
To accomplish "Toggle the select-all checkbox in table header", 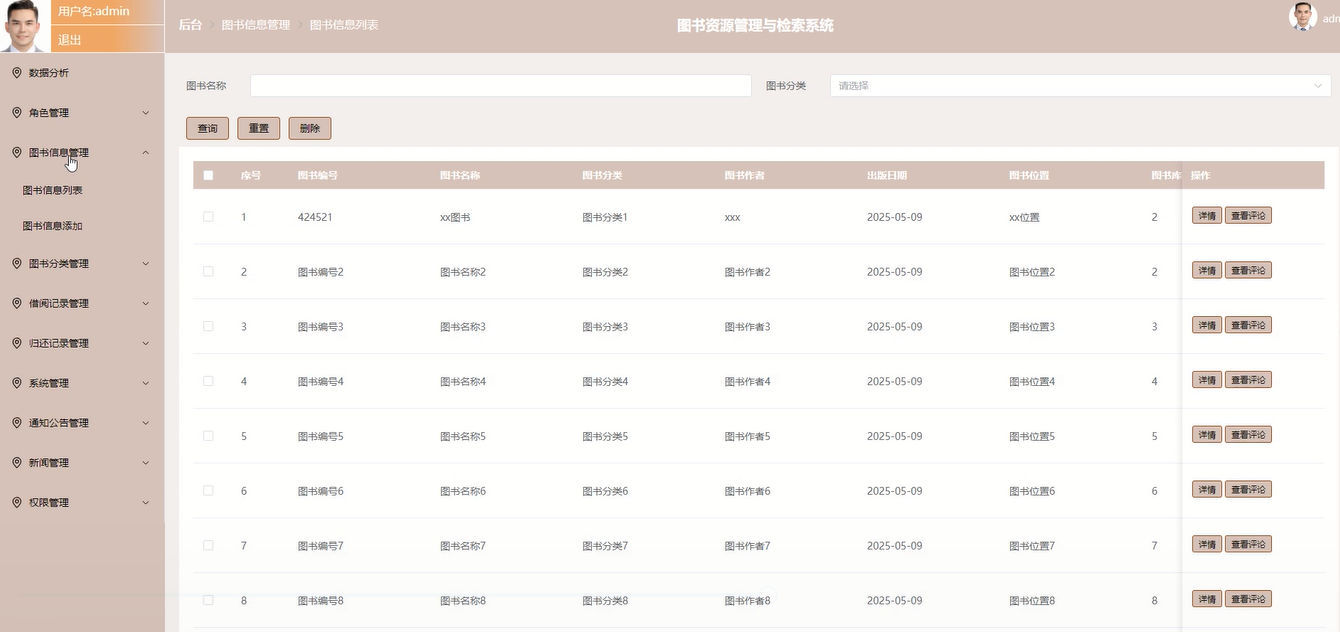I will (208, 175).
